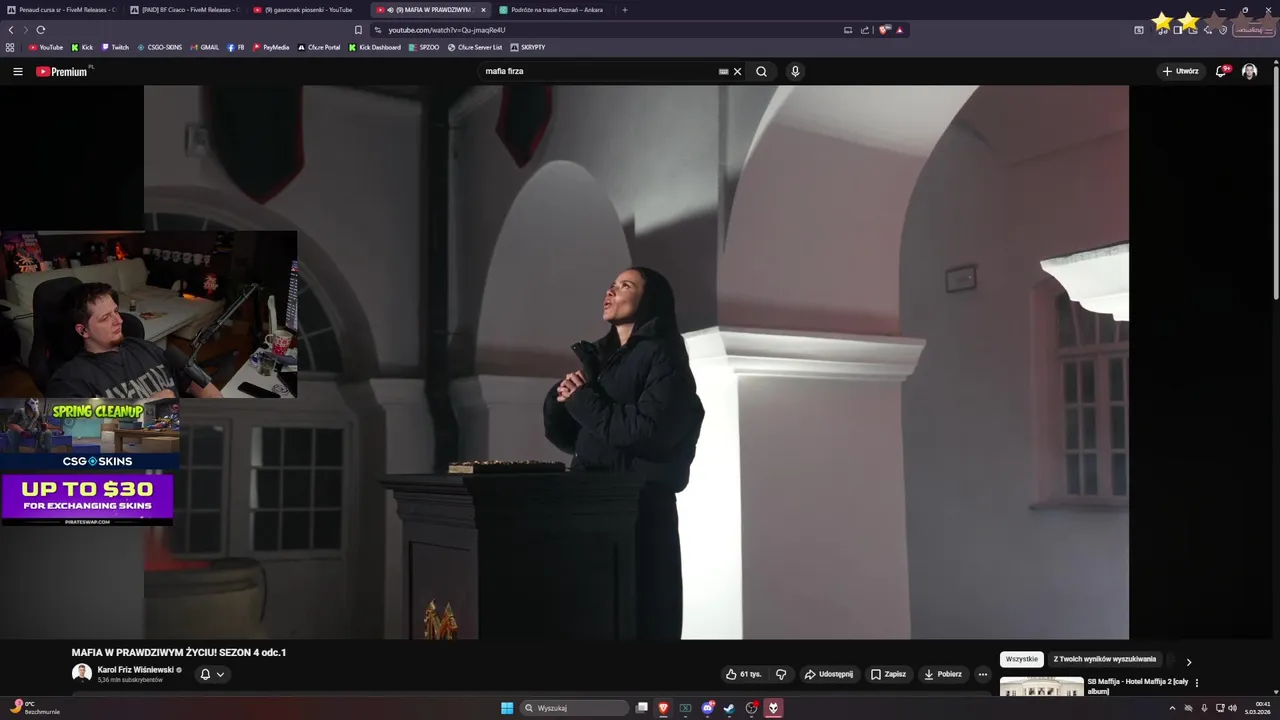
Task: Open the on-screen keyboard in search box
Action: (723, 71)
